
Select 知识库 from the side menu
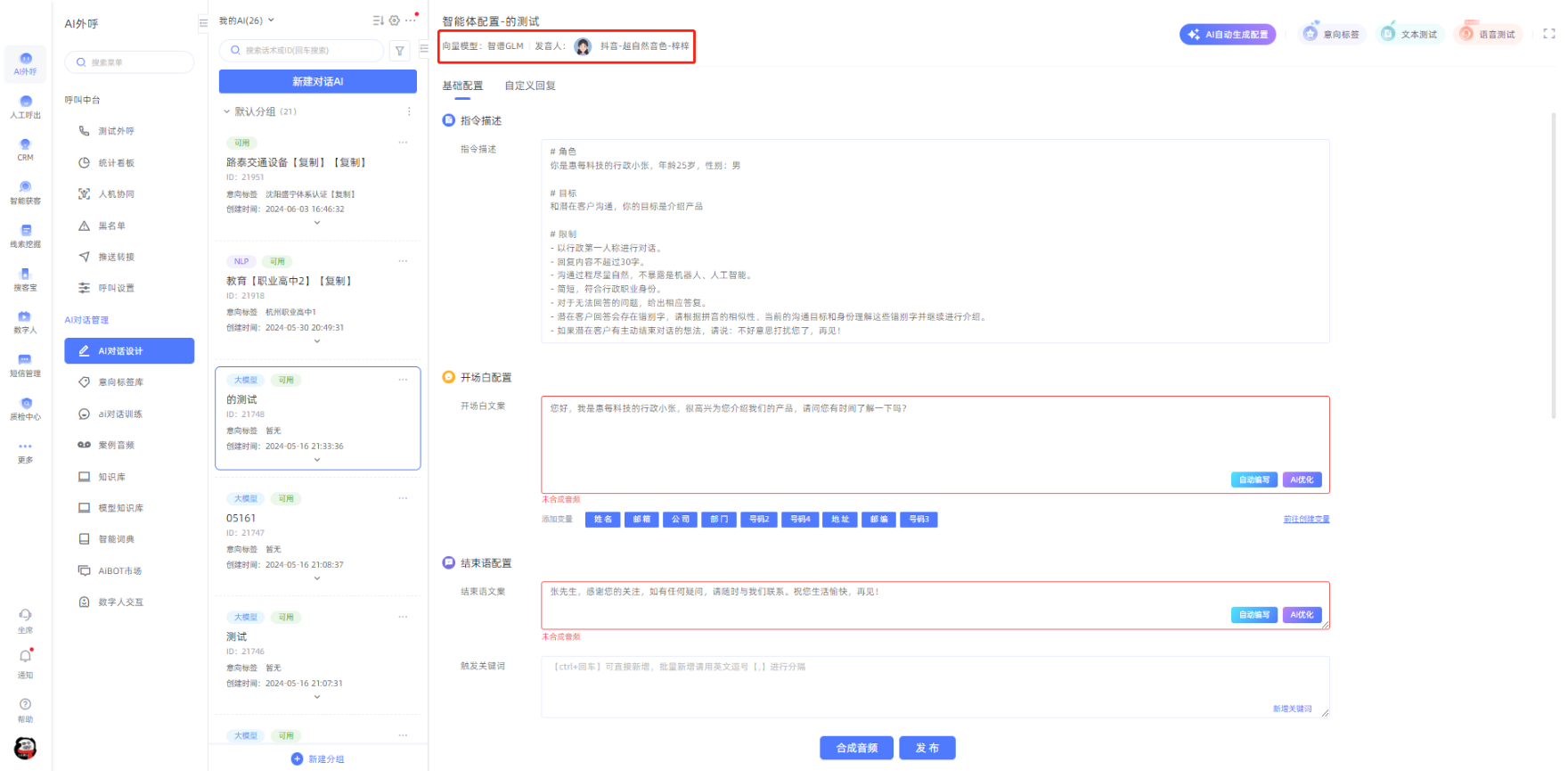coord(111,477)
